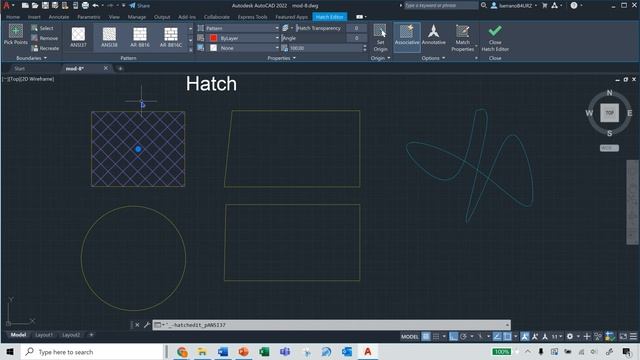Toggle the drawing grid display
This screenshot has height=360, width=640.
tap(426, 336)
